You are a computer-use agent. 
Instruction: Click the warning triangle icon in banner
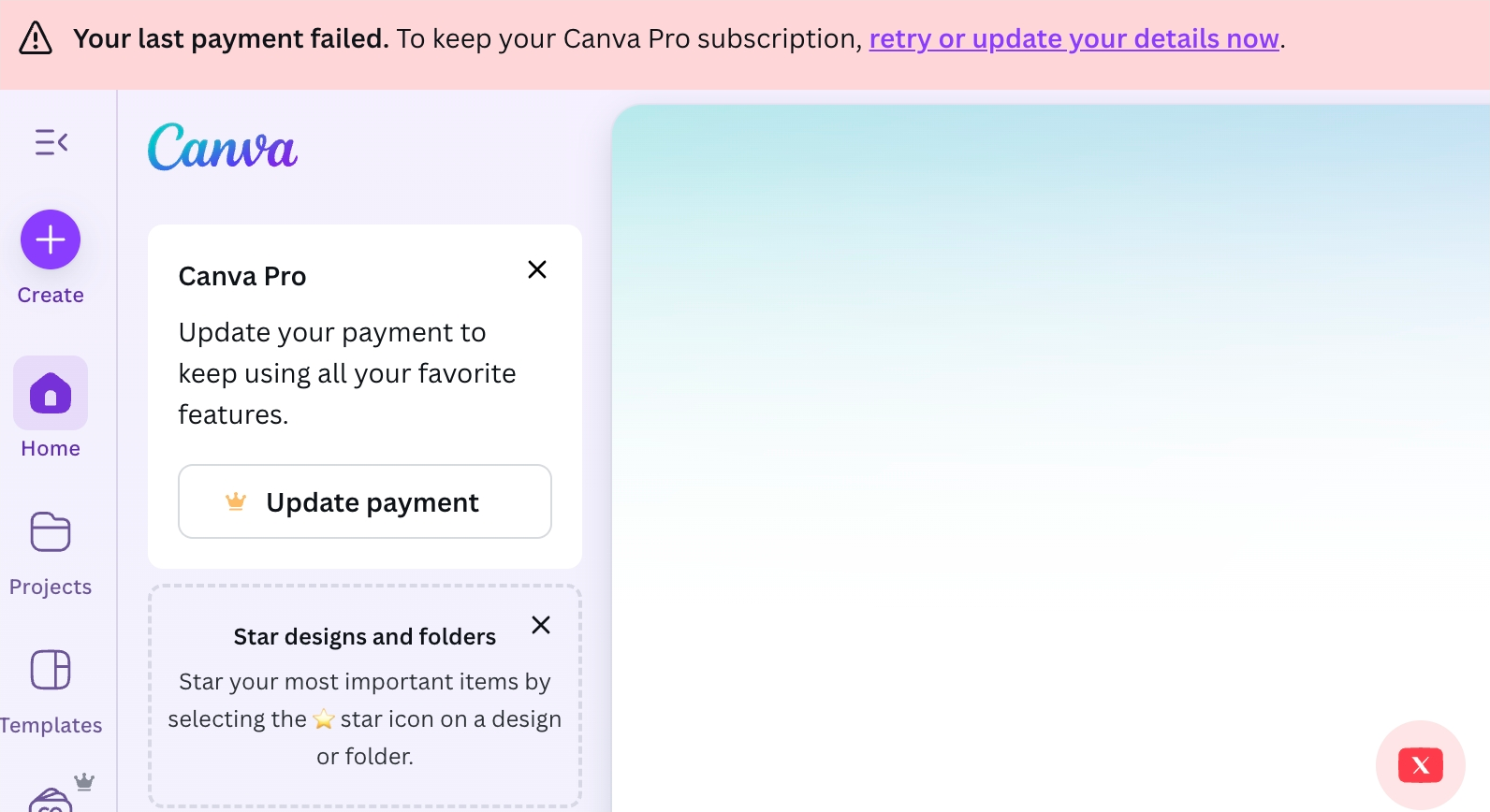(x=36, y=38)
